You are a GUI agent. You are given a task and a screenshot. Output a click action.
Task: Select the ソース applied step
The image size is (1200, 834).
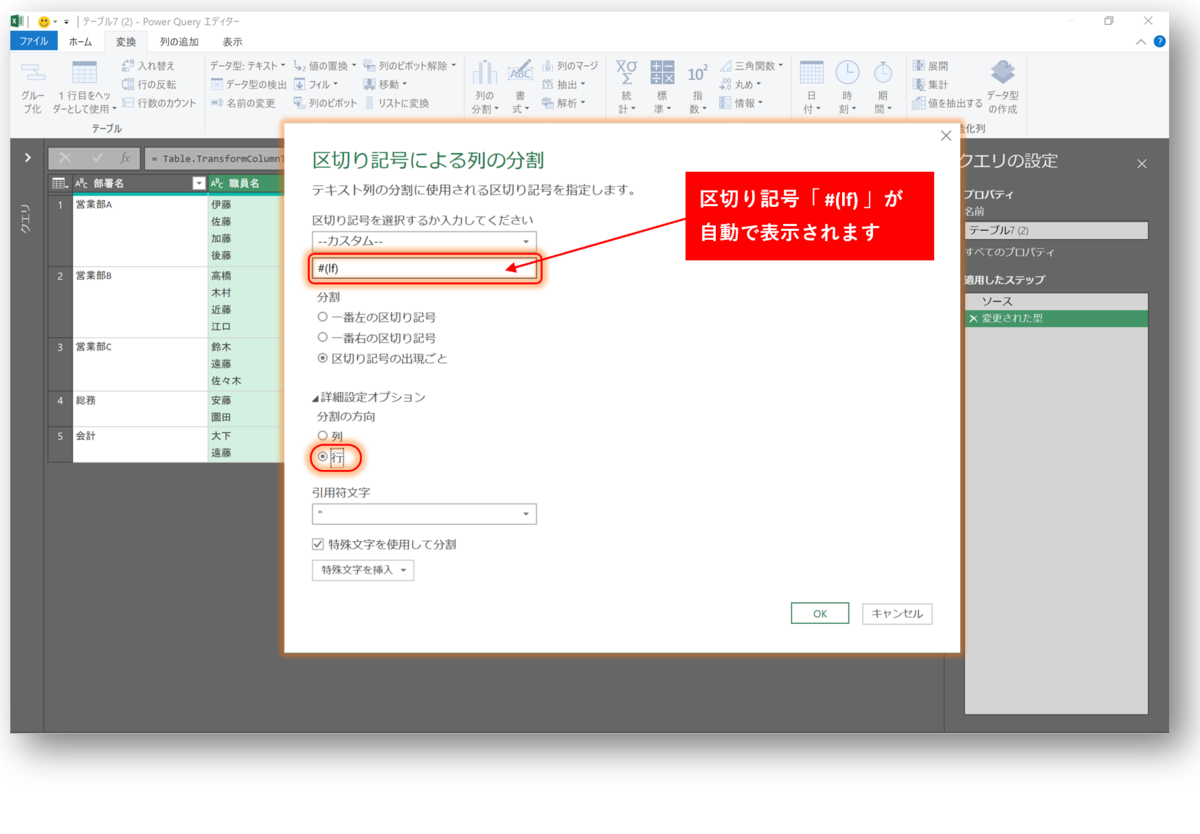coord(1056,301)
